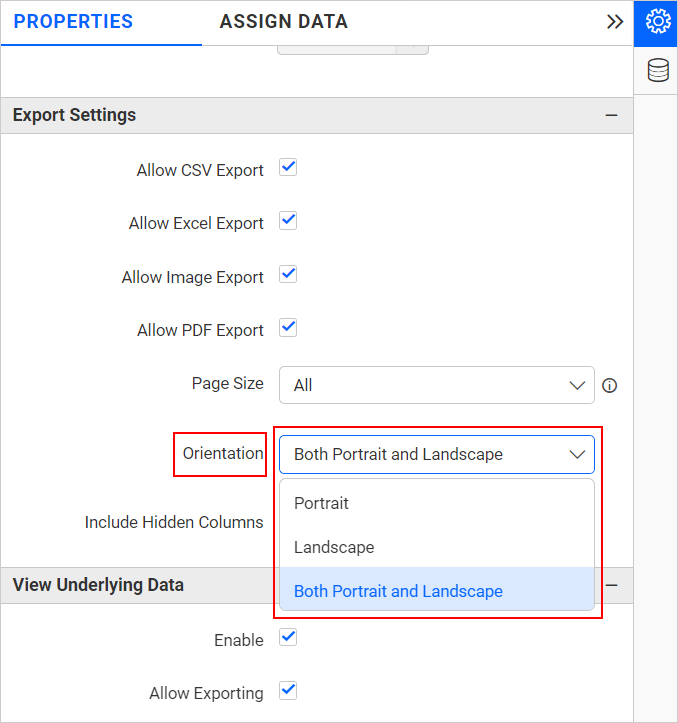Collapse the Export Settings section
This screenshot has height=723, width=678.
[x=611, y=116]
